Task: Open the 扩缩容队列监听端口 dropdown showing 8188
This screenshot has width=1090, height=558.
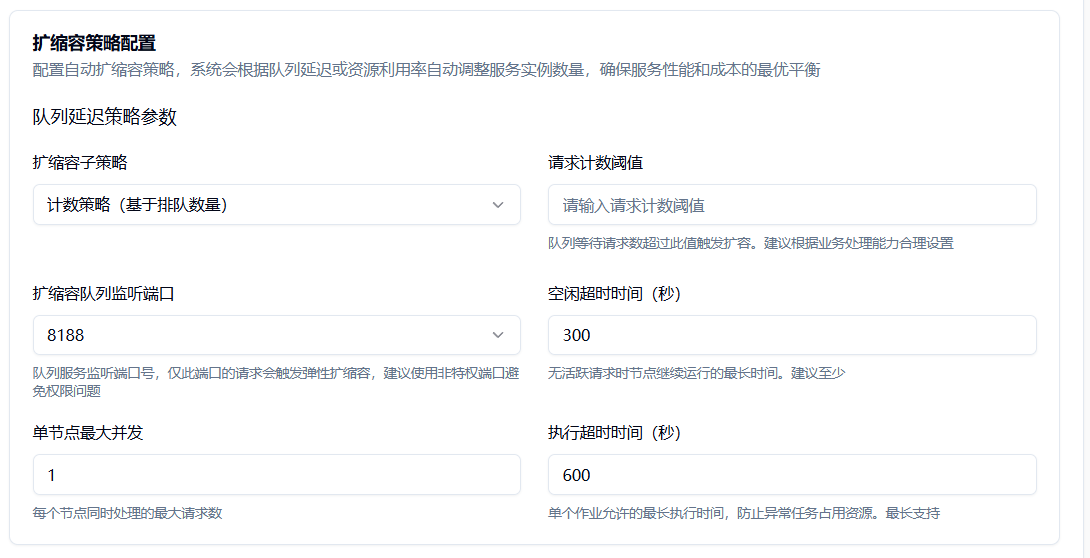Action: [260, 335]
